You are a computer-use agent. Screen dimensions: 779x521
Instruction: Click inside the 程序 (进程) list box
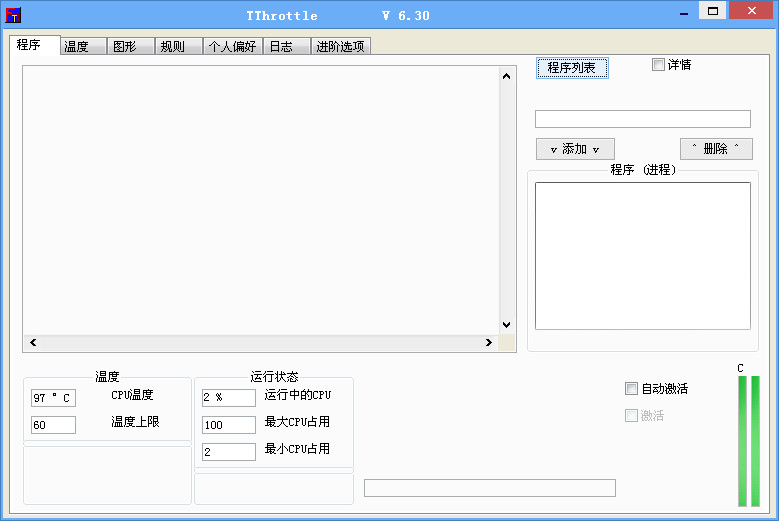pos(643,256)
